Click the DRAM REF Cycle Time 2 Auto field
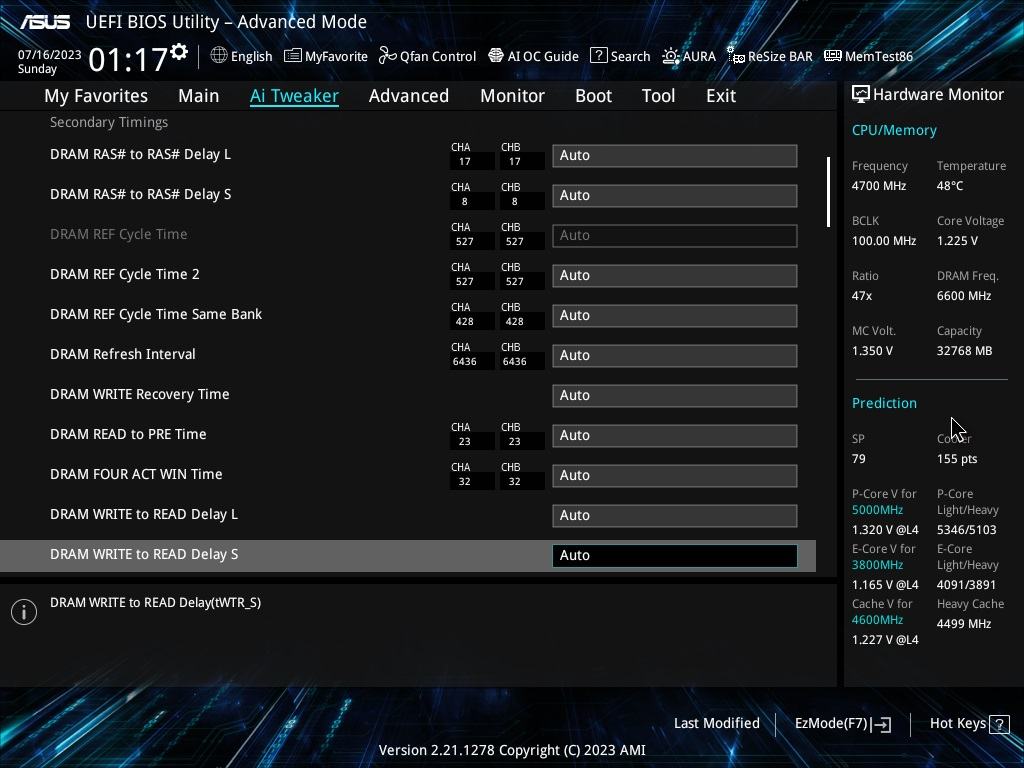1024x768 pixels. [x=675, y=276]
